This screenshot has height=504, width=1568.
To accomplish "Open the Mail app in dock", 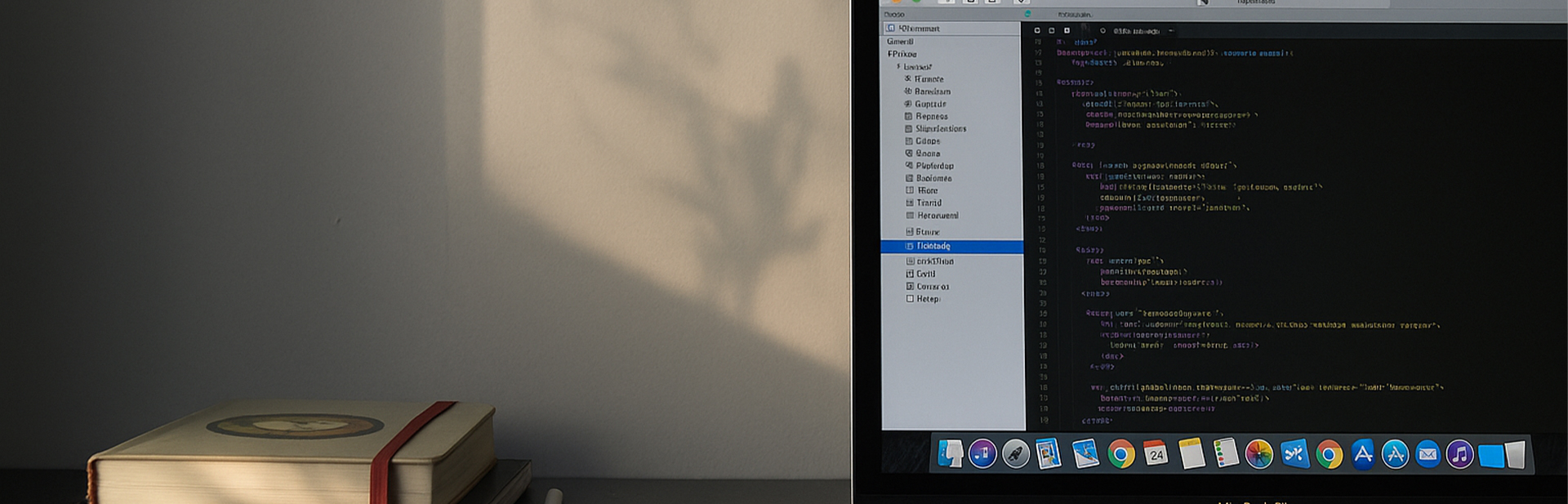I will click(1428, 454).
